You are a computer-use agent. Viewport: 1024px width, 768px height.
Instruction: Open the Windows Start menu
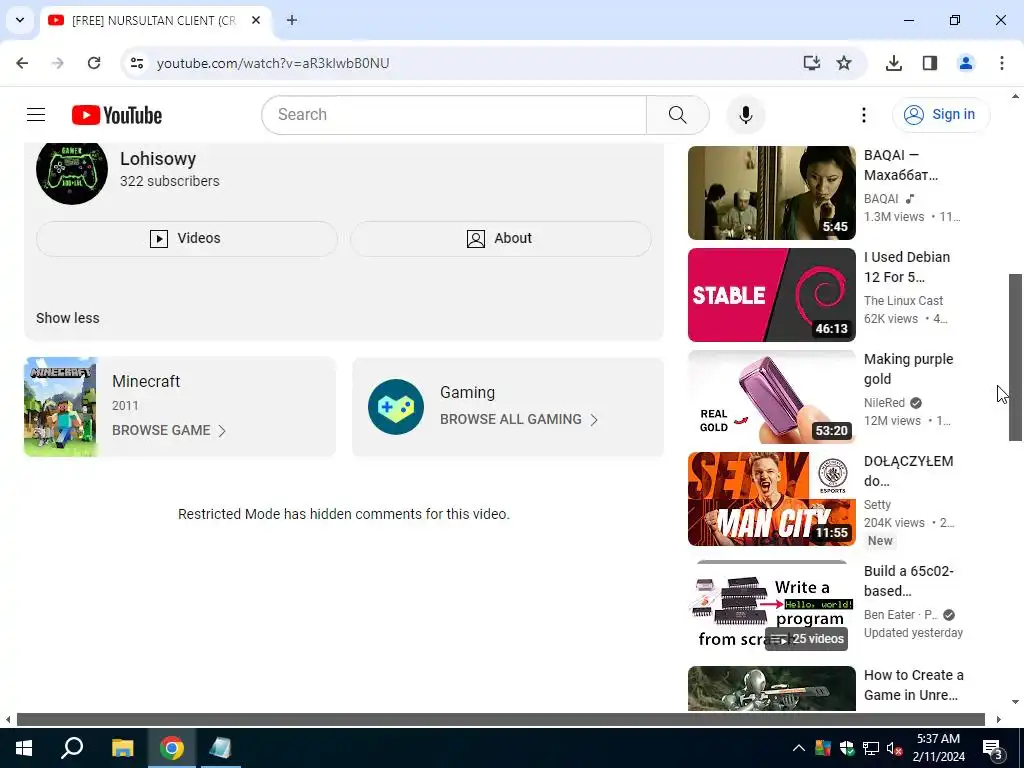click(24, 748)
